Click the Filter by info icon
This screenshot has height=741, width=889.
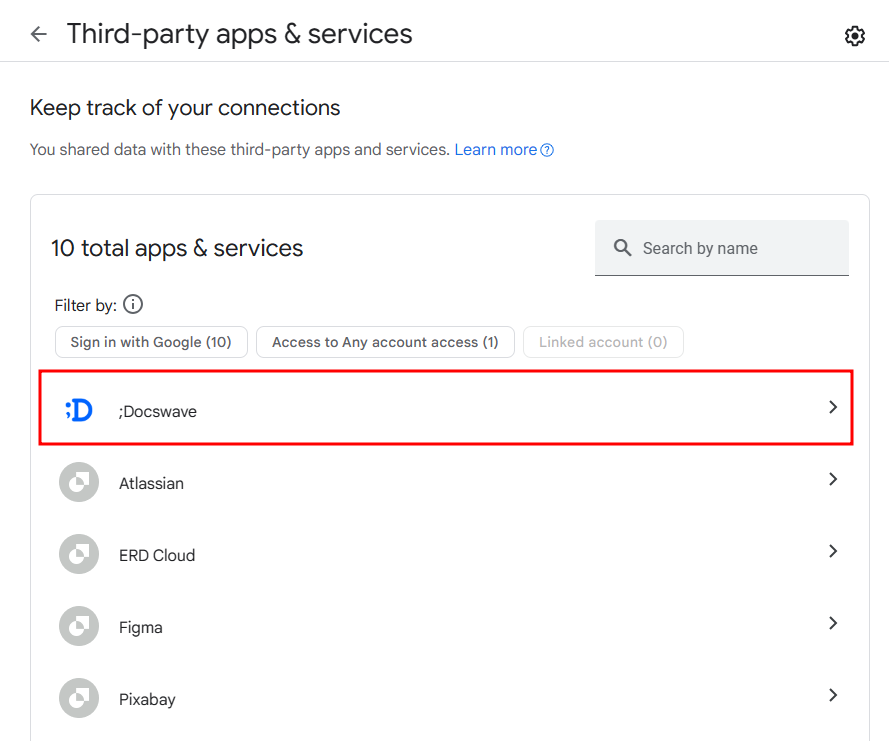click(133, 304)
